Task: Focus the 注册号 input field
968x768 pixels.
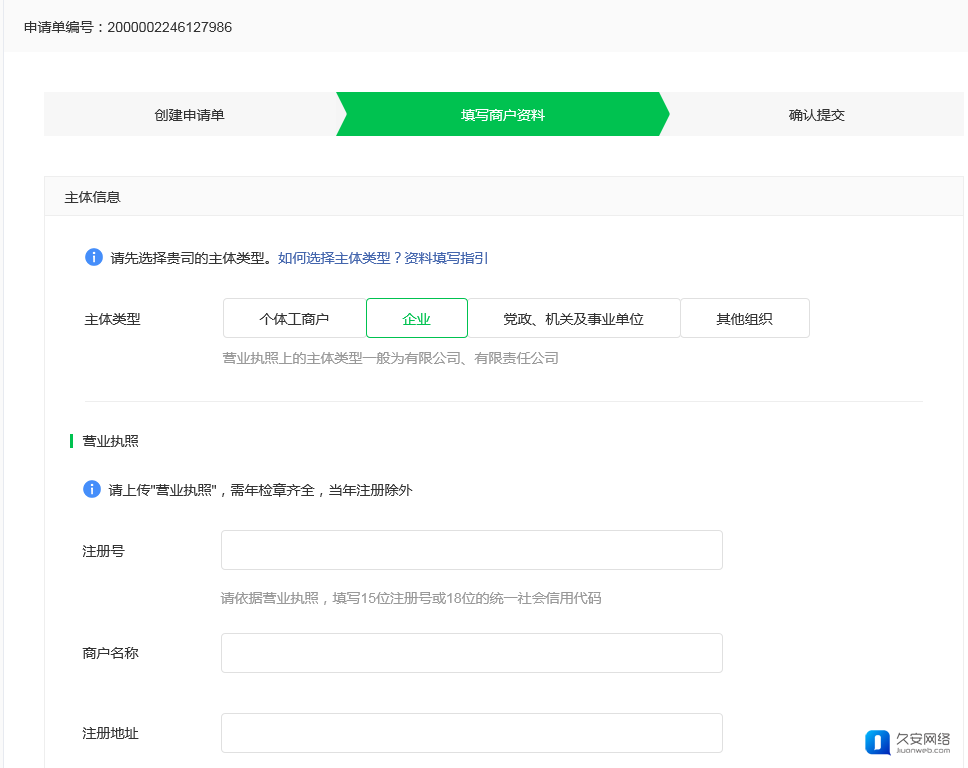Action: (x=471, y=550)
